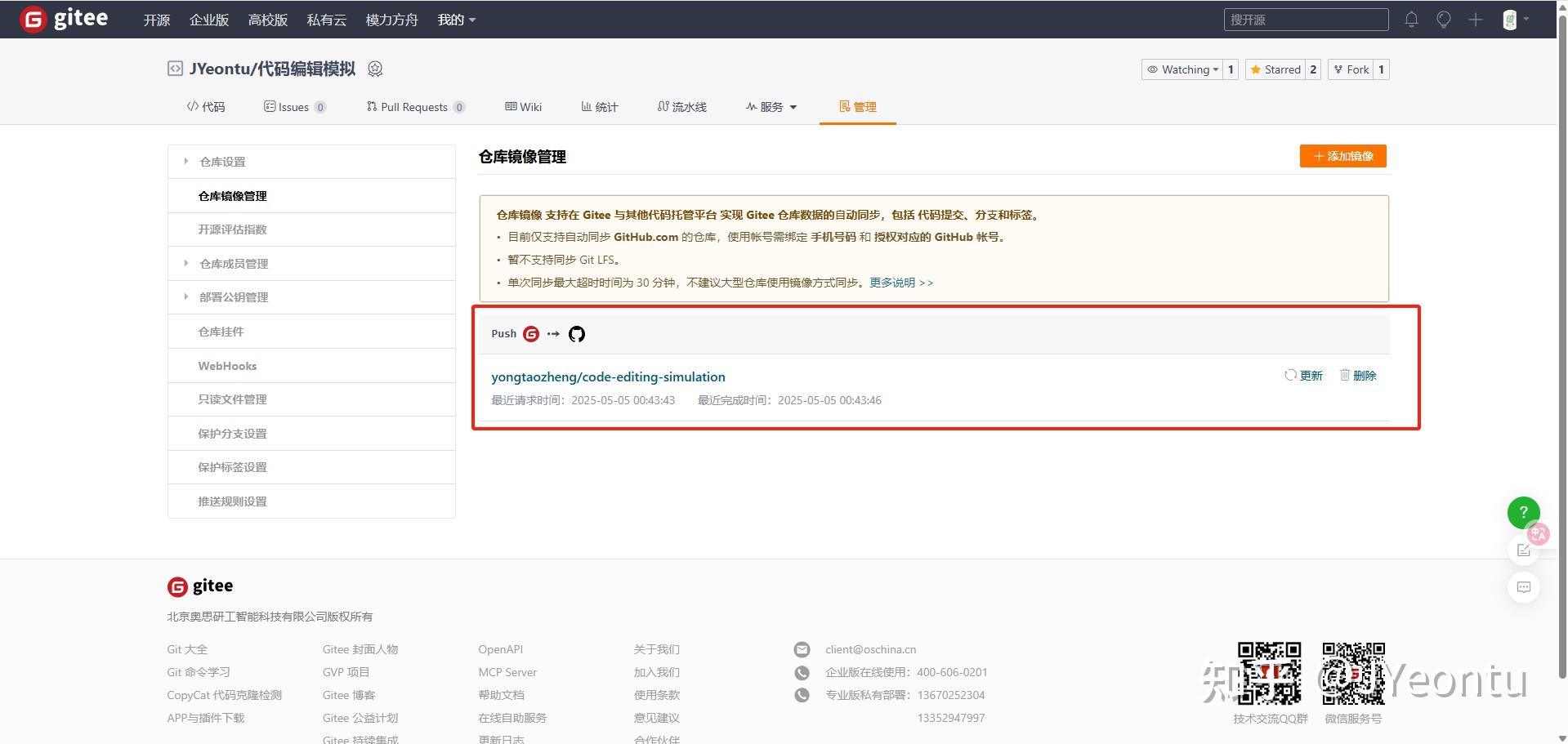This screenshot has width=1568, height=744.
Task: Open the 我的 menu in the top navigation
Action: (x=455, y=19)
